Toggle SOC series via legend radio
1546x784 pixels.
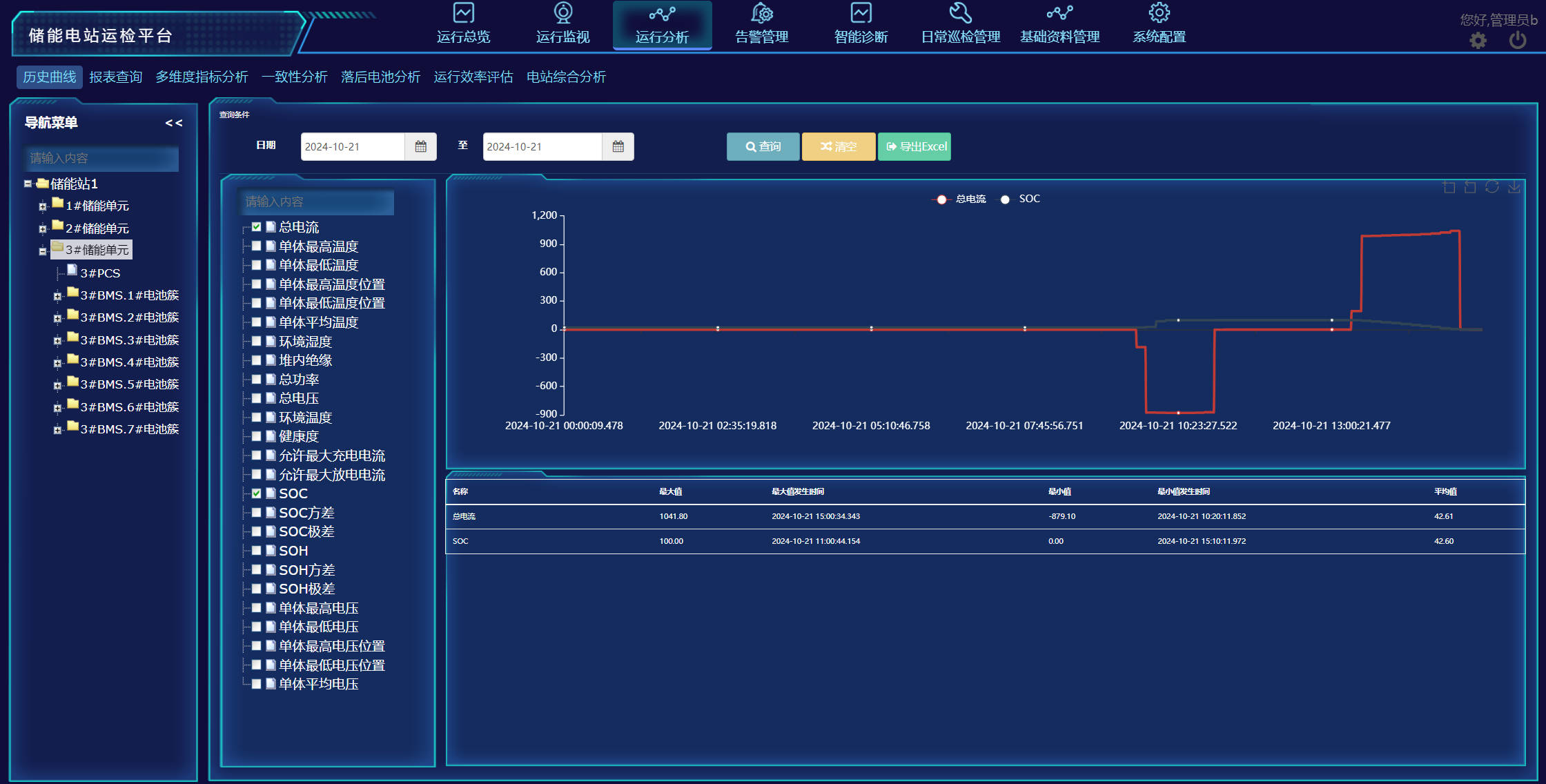tap(1005, 199)
